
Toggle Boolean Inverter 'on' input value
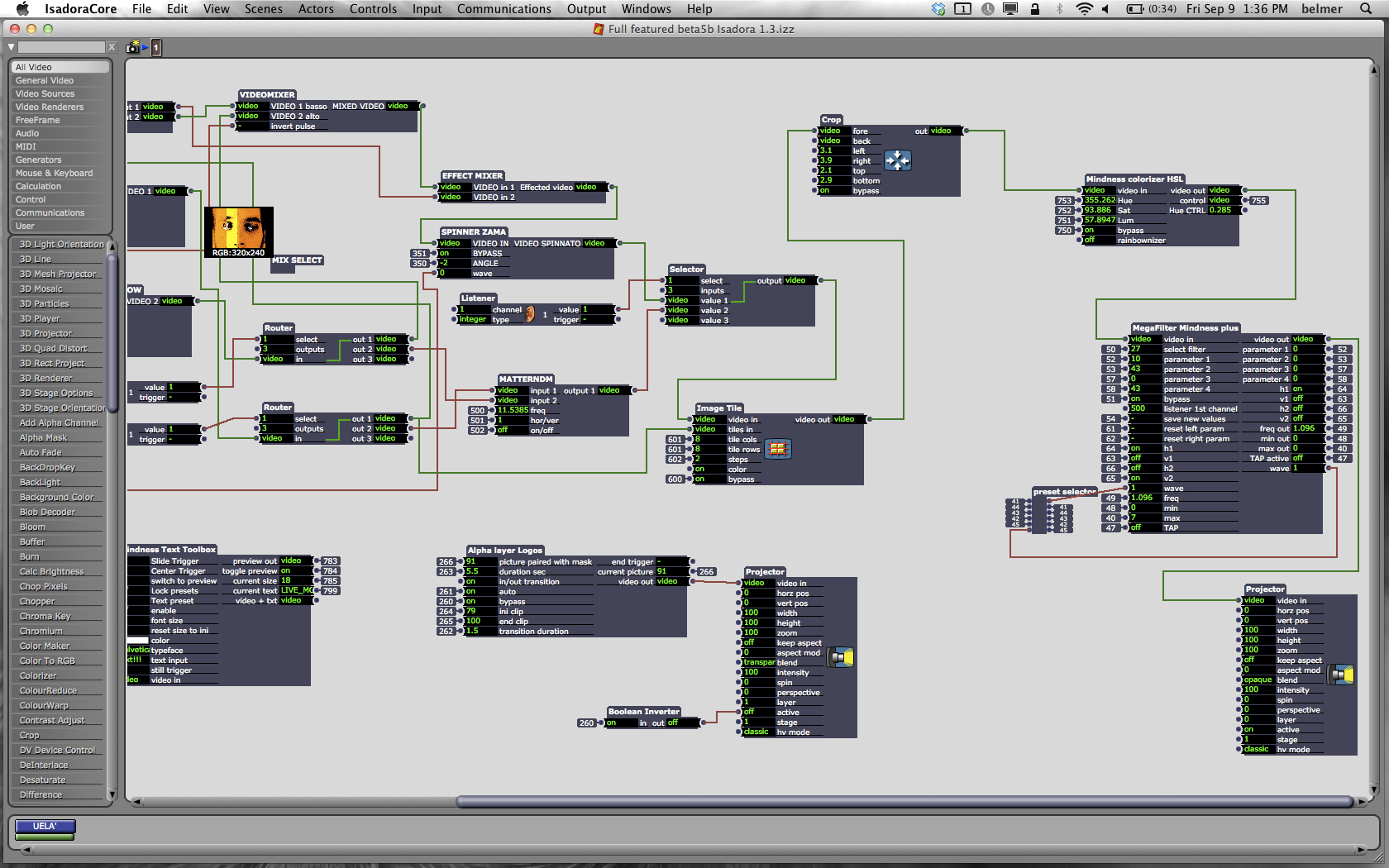tap(620, 723)
